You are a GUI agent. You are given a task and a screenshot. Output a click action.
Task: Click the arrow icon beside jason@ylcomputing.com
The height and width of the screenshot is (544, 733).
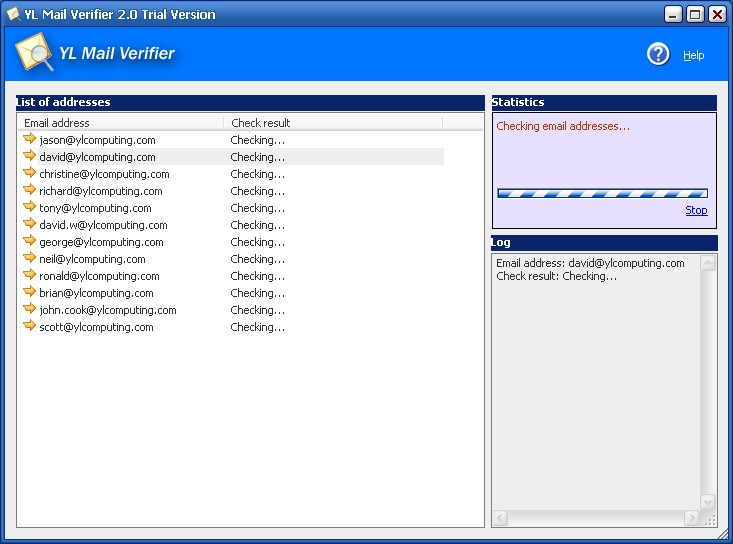pyautogui.click(x=29, y=139)
